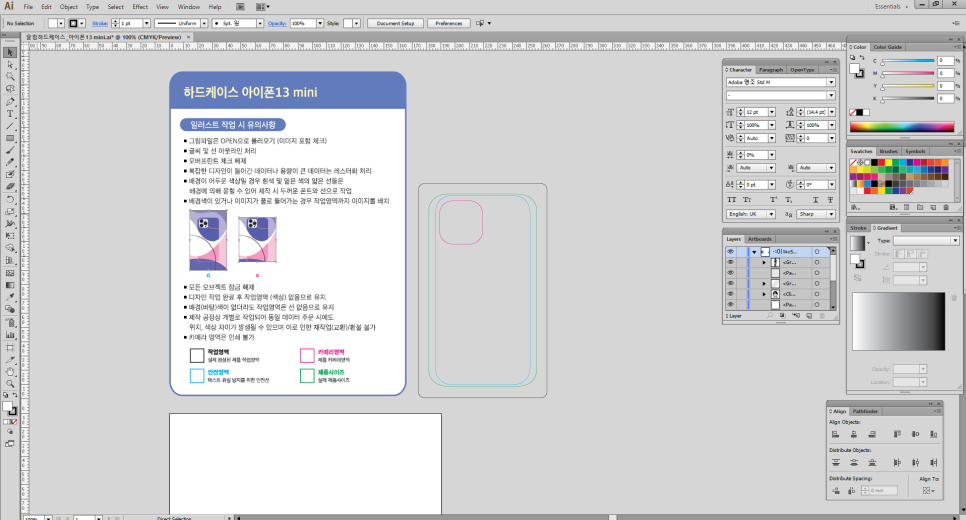The image size is (966, 520).
Task: Click the Cyan slider in Color panel
Action: (908, 60)
